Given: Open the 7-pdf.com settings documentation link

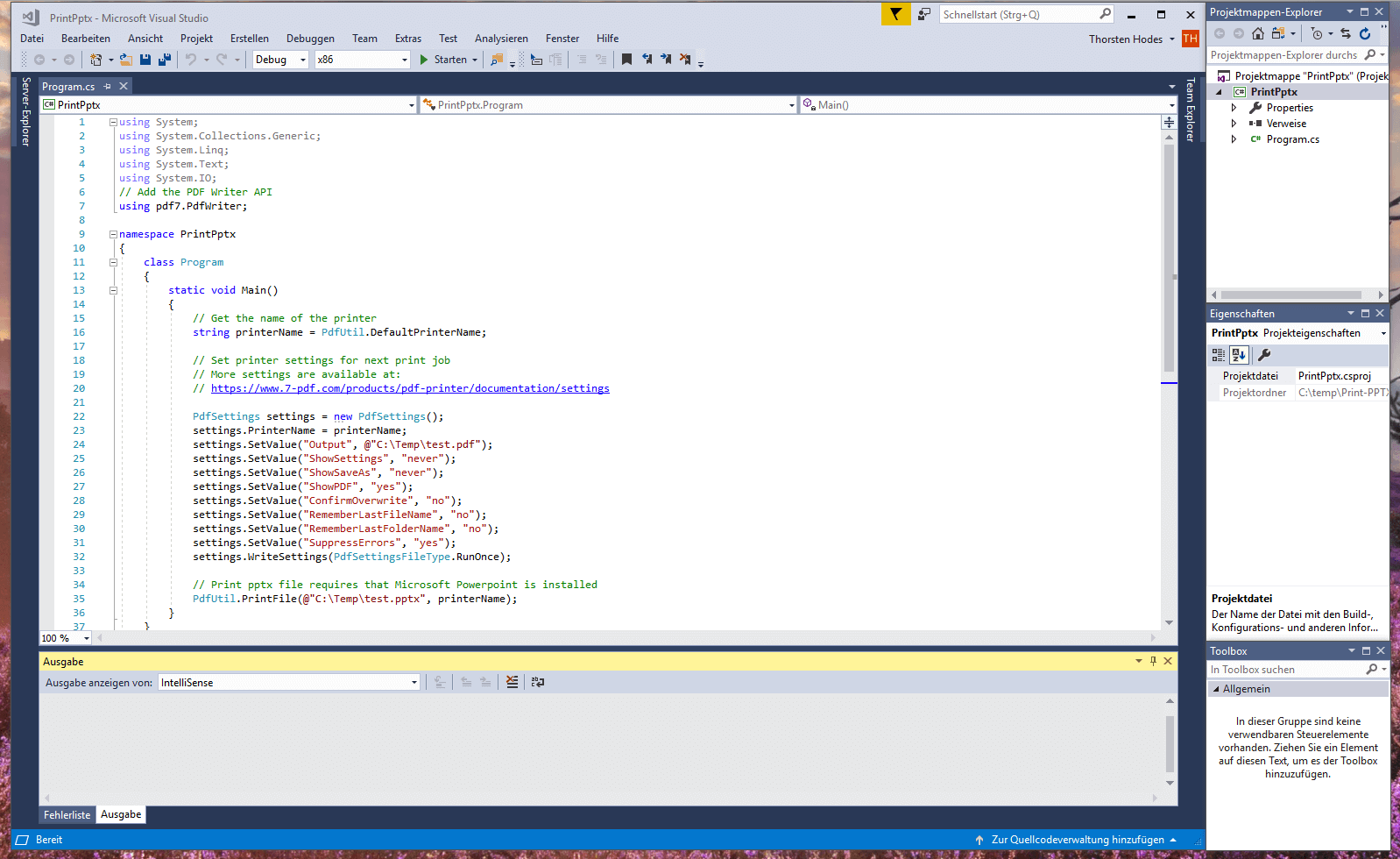Looking at the screenshot, I should (x=410, y=388).
